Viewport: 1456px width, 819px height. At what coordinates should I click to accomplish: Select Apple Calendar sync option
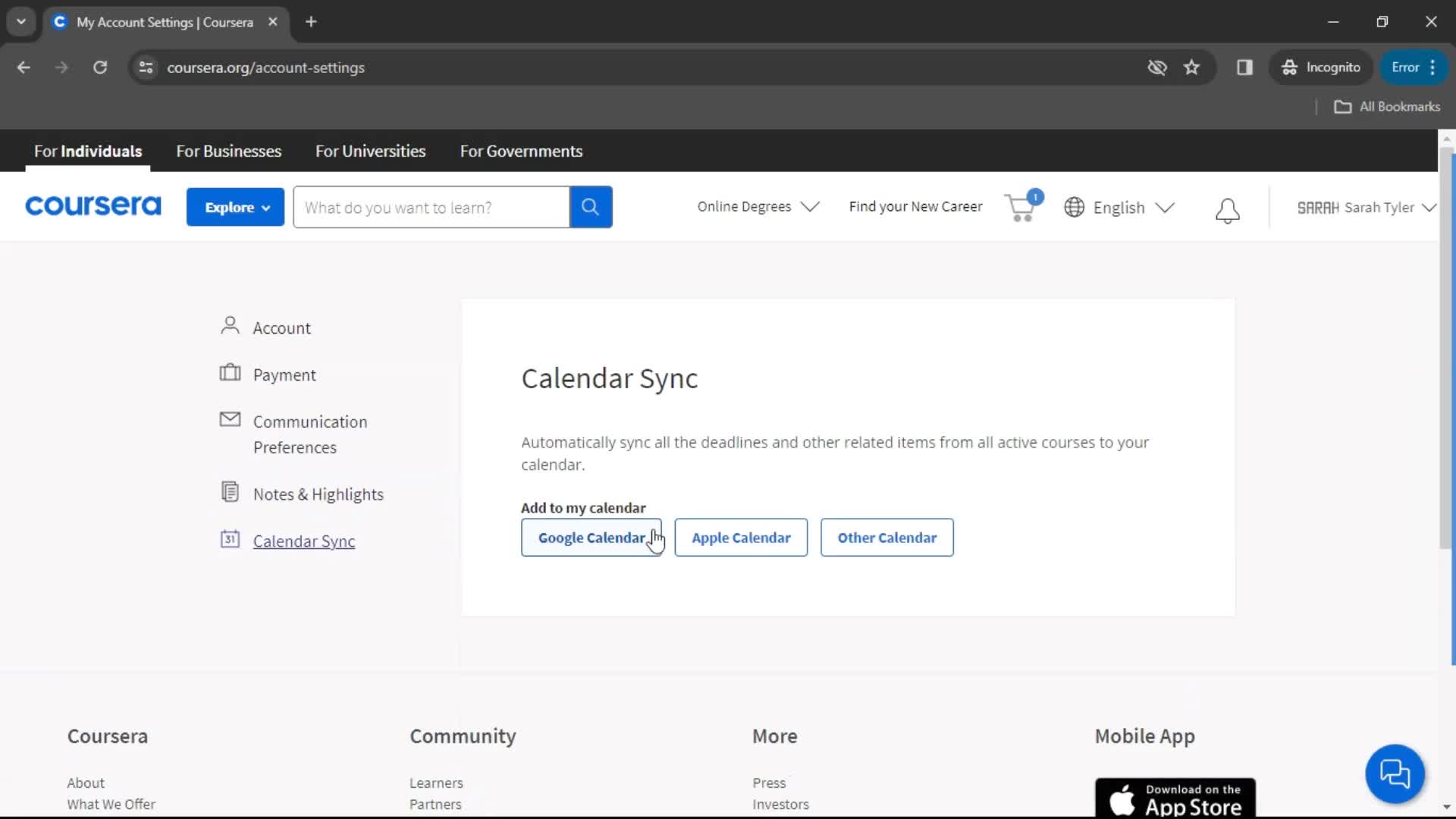[741, 538]
